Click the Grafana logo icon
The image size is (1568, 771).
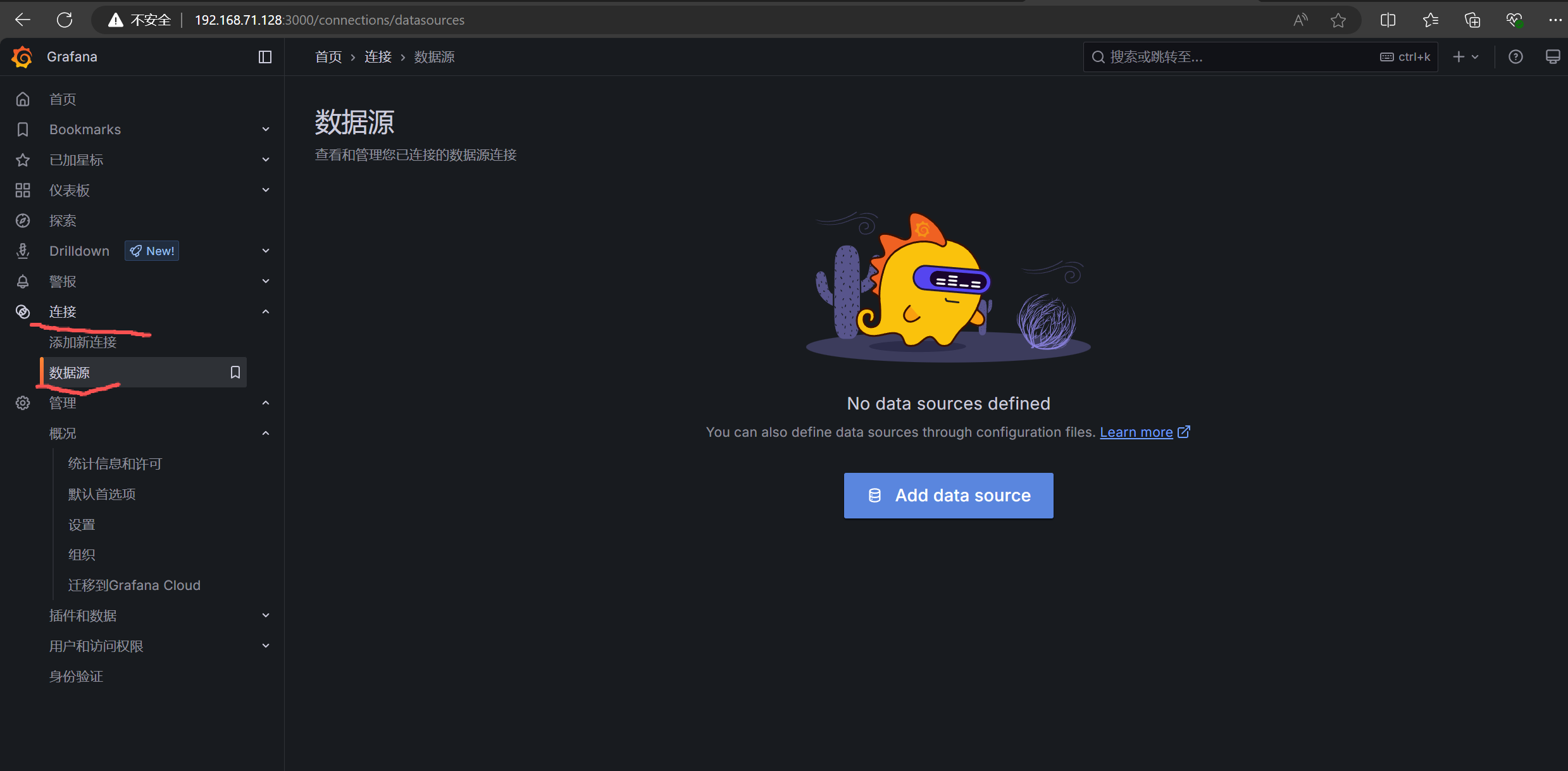tap(22, 57)
